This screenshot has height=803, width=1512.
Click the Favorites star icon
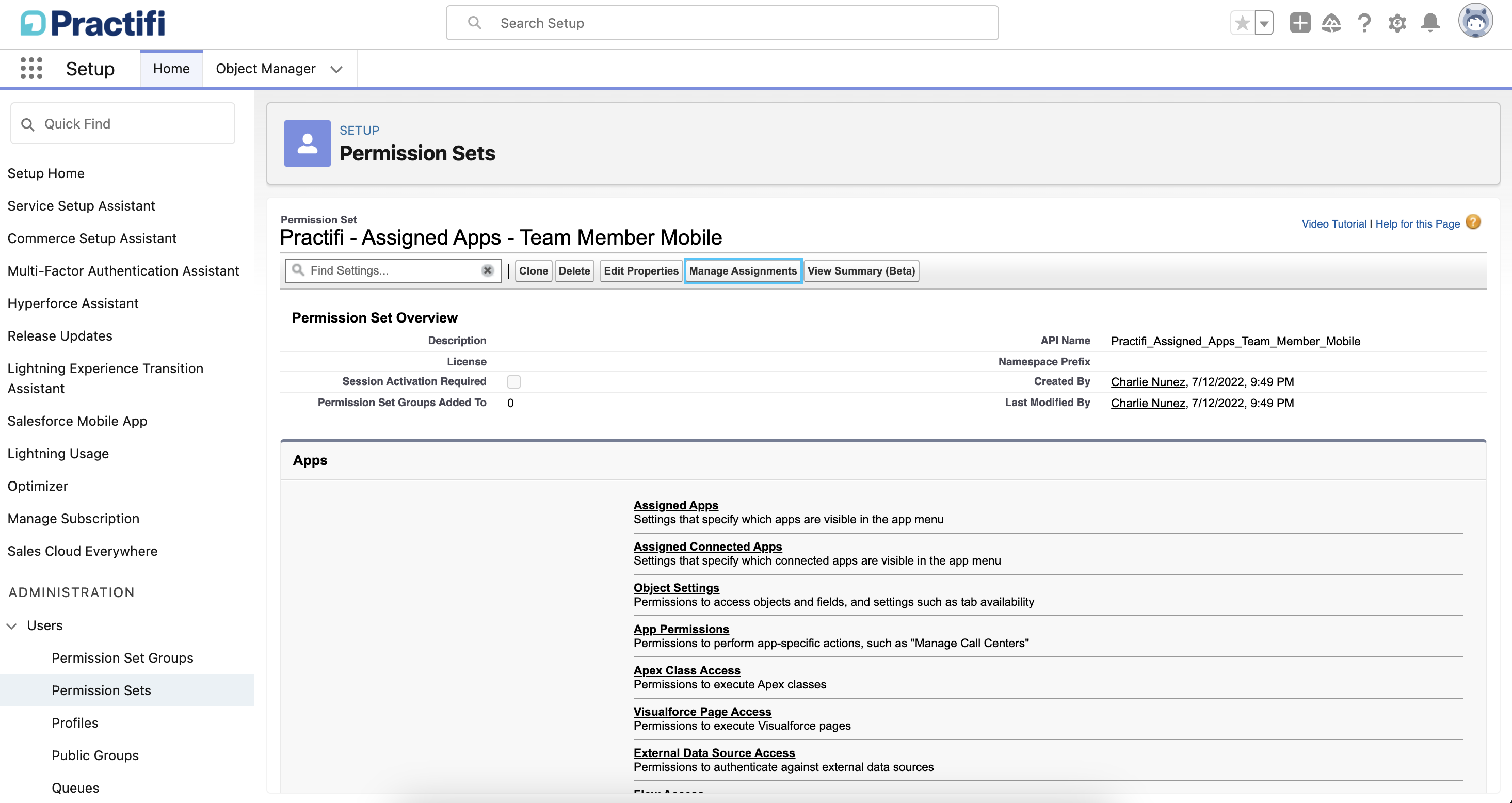click(x=1242, y=23)
